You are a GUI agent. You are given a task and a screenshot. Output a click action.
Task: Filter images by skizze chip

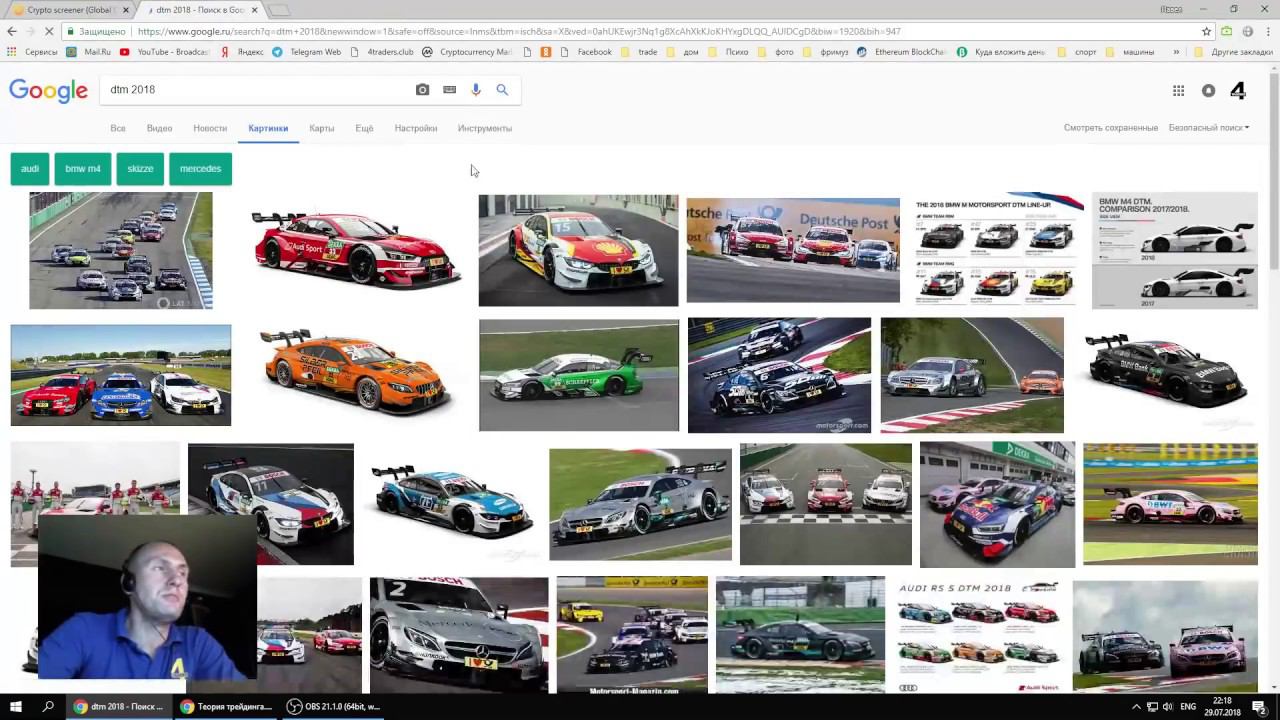(x=140, y=169)
